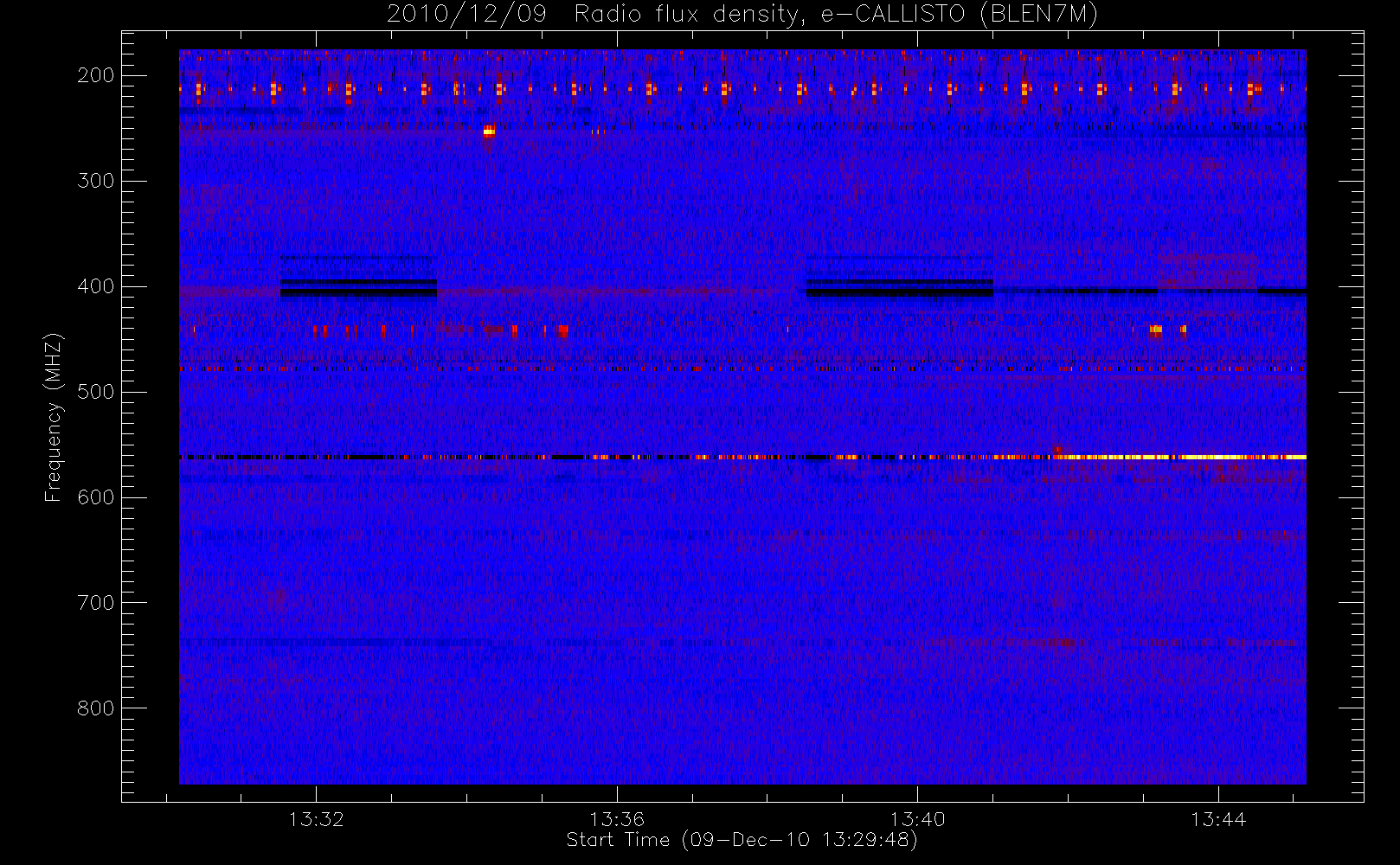Click the 'Frequency (MHz)' axis label
This screenshot has width=1400, height=865.
[54, 417]
